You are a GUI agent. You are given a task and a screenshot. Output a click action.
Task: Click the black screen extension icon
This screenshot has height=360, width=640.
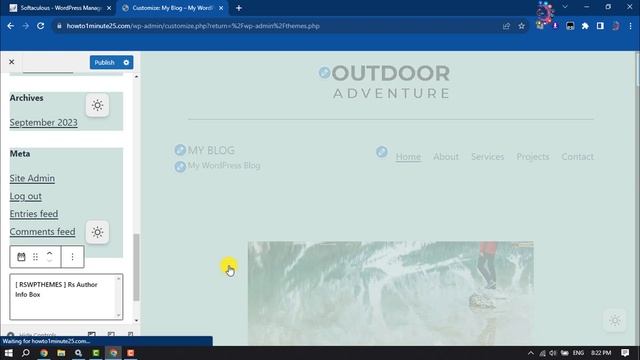570,26
